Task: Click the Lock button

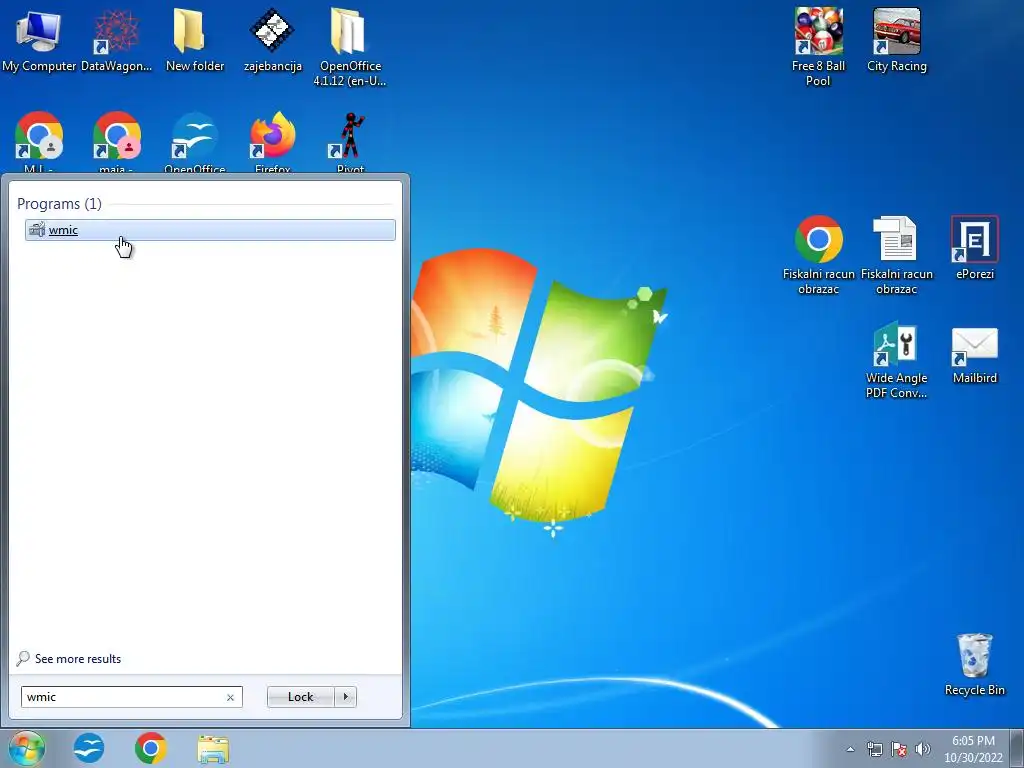Action: (x=300, y=697)
